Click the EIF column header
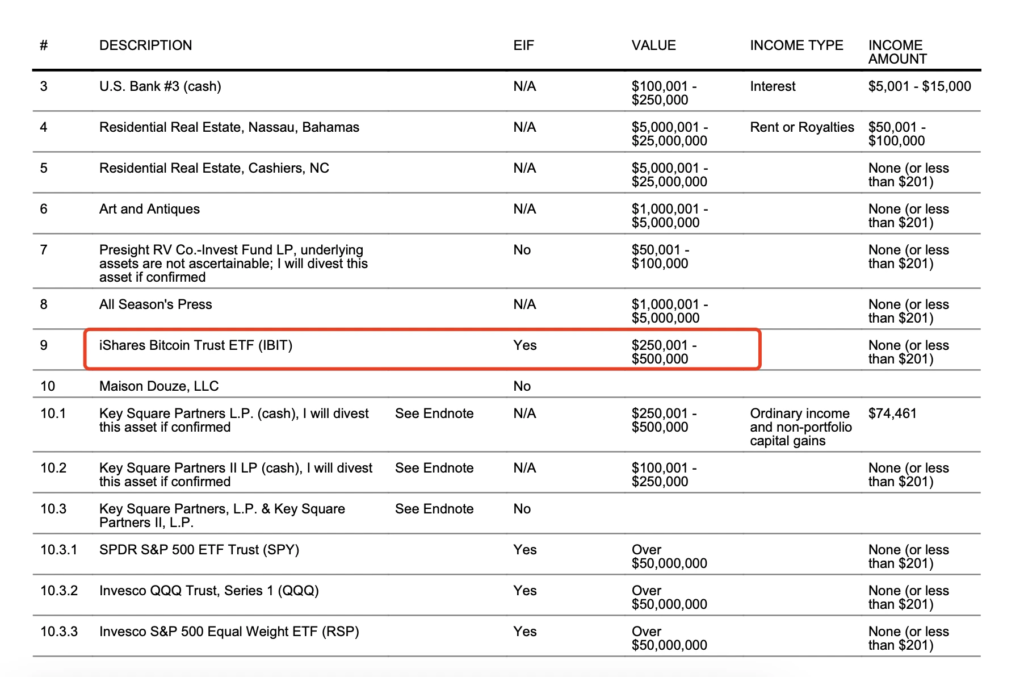The width and height of the screenshot is (1024, 677). click(x=523, y=46)
